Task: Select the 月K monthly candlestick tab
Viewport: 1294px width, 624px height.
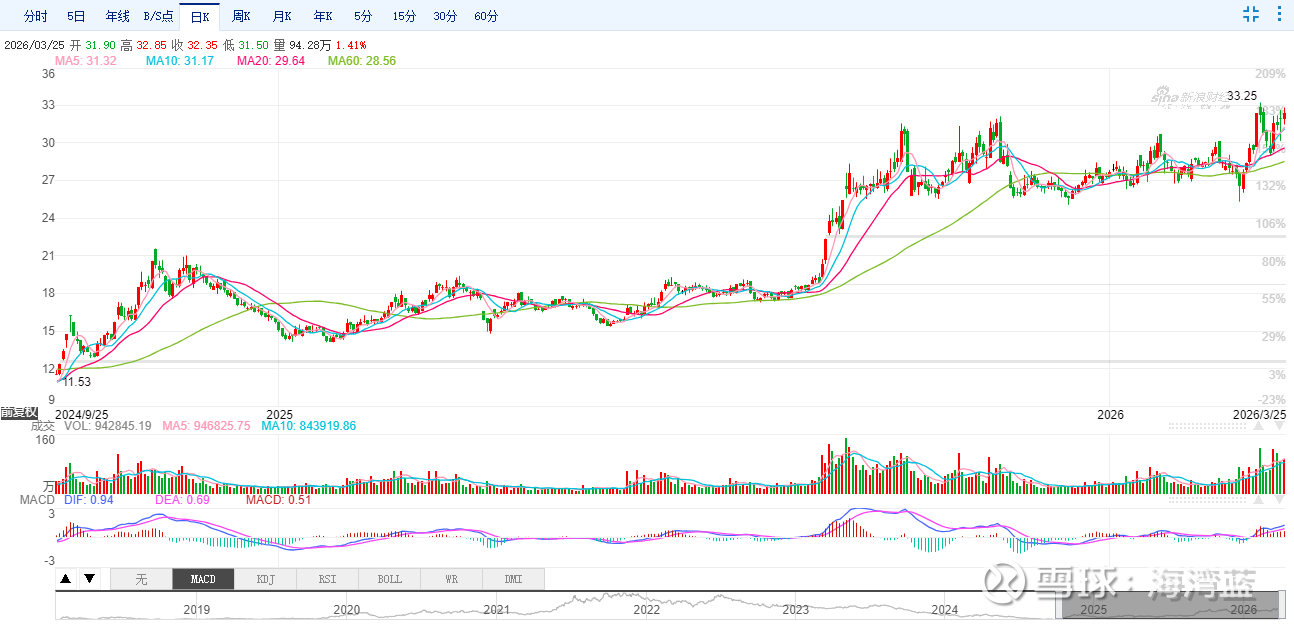Action: (x=282, y=16)
